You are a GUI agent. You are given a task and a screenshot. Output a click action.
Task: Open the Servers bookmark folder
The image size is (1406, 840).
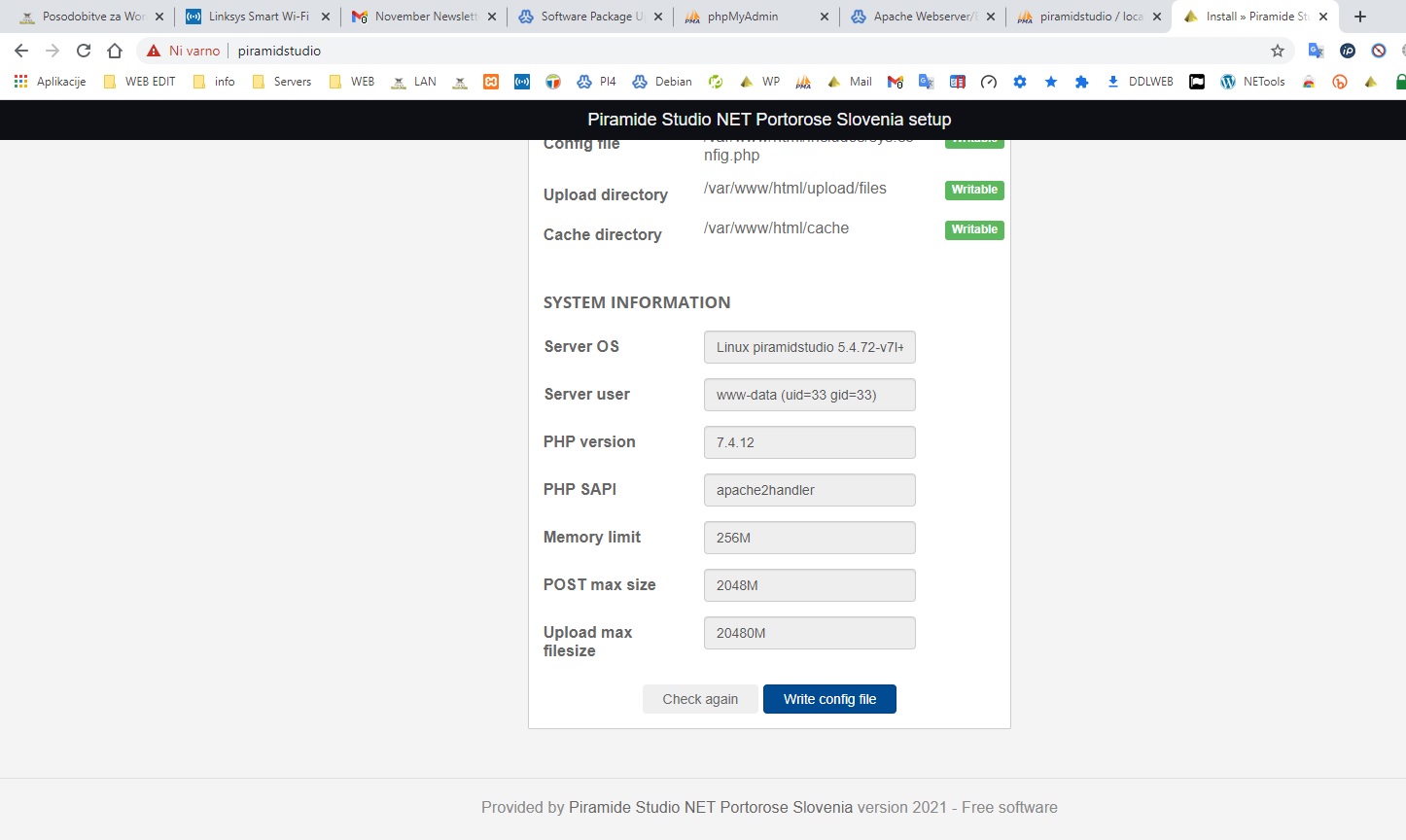click(281, 82)
